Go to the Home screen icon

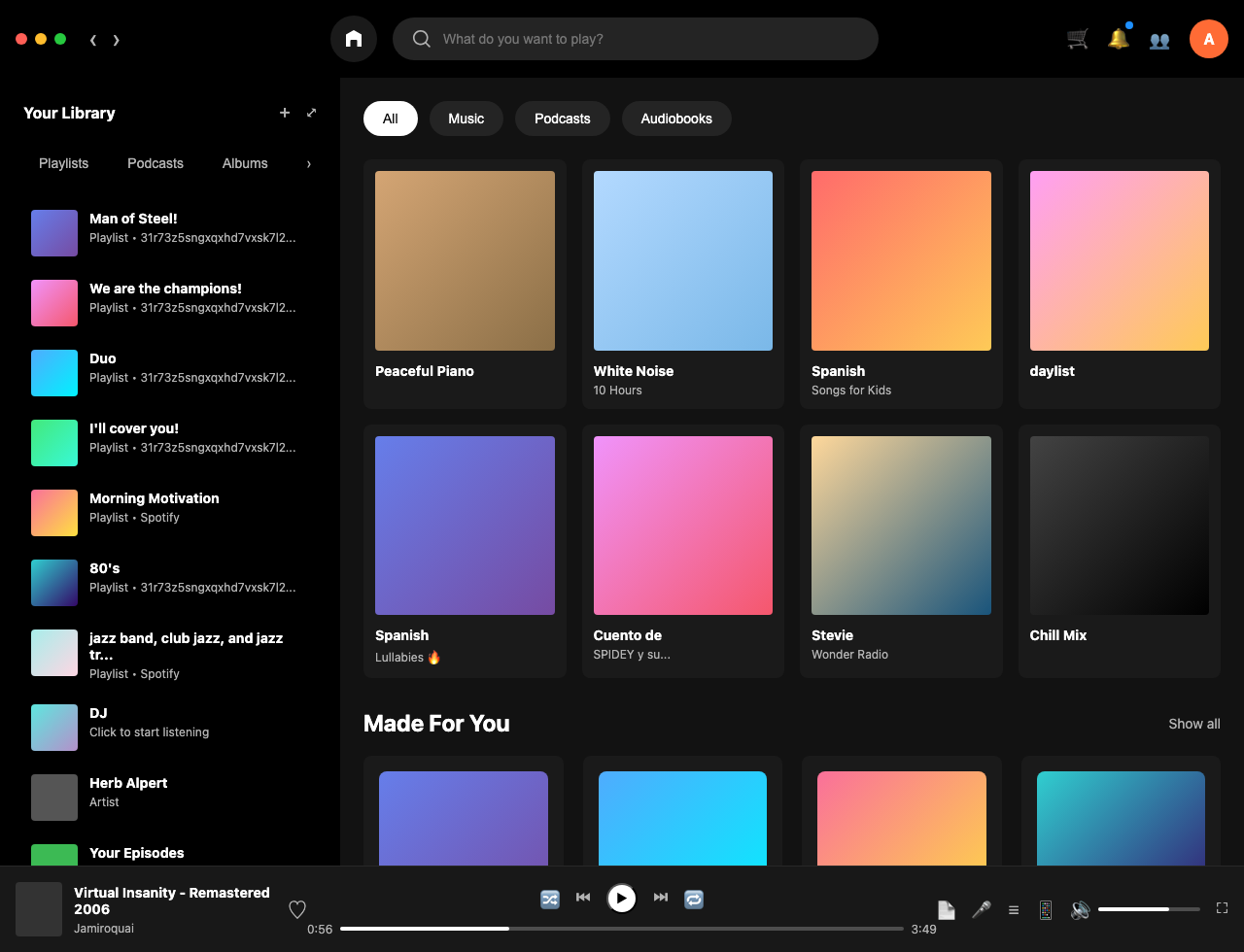coord(354,39)
